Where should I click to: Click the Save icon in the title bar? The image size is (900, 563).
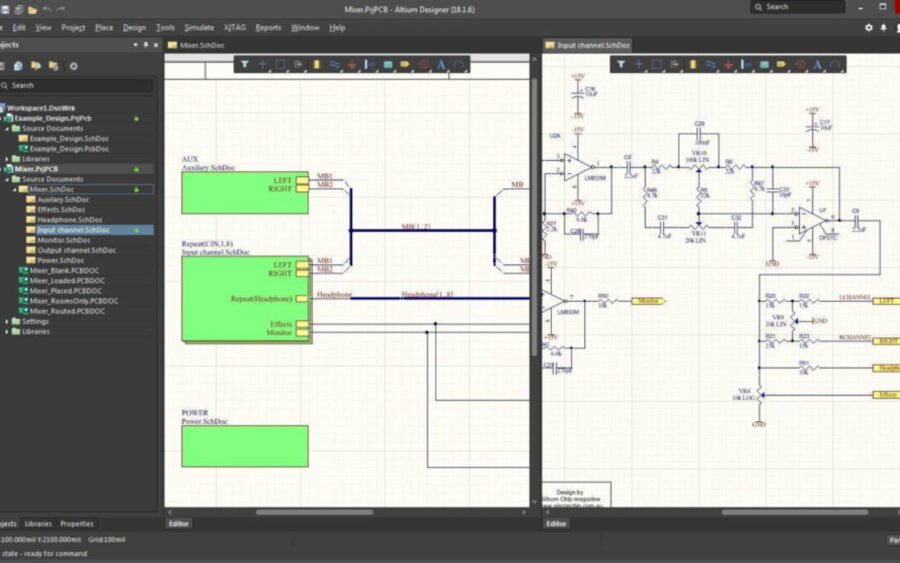(5, 10)
